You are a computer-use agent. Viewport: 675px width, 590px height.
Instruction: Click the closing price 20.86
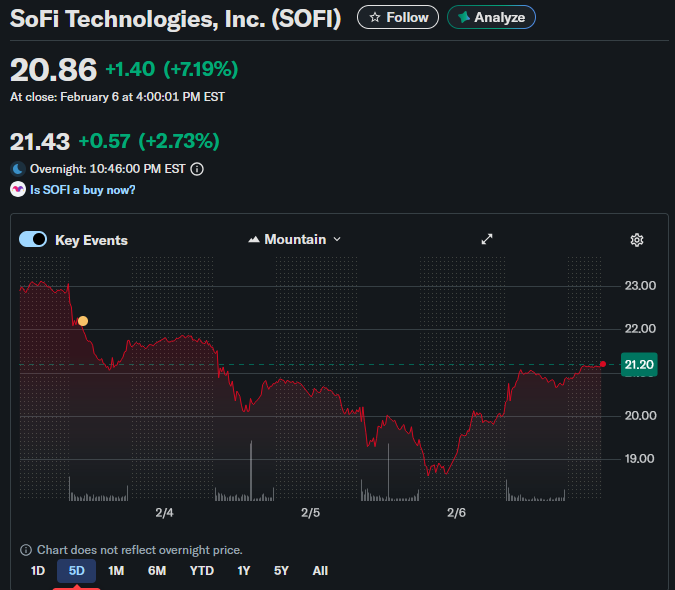[53, 70]
